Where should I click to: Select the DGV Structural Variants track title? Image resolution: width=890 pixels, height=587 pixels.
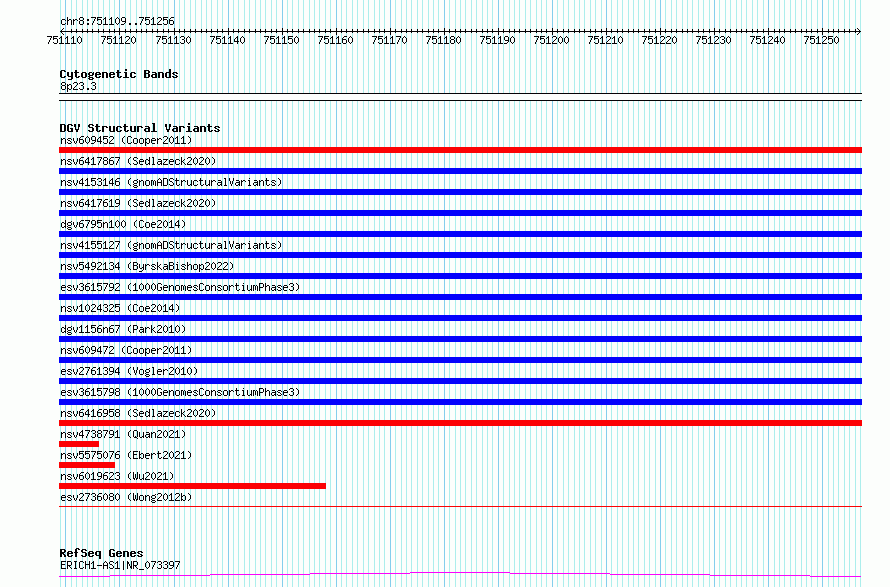(x=140, y=128)
